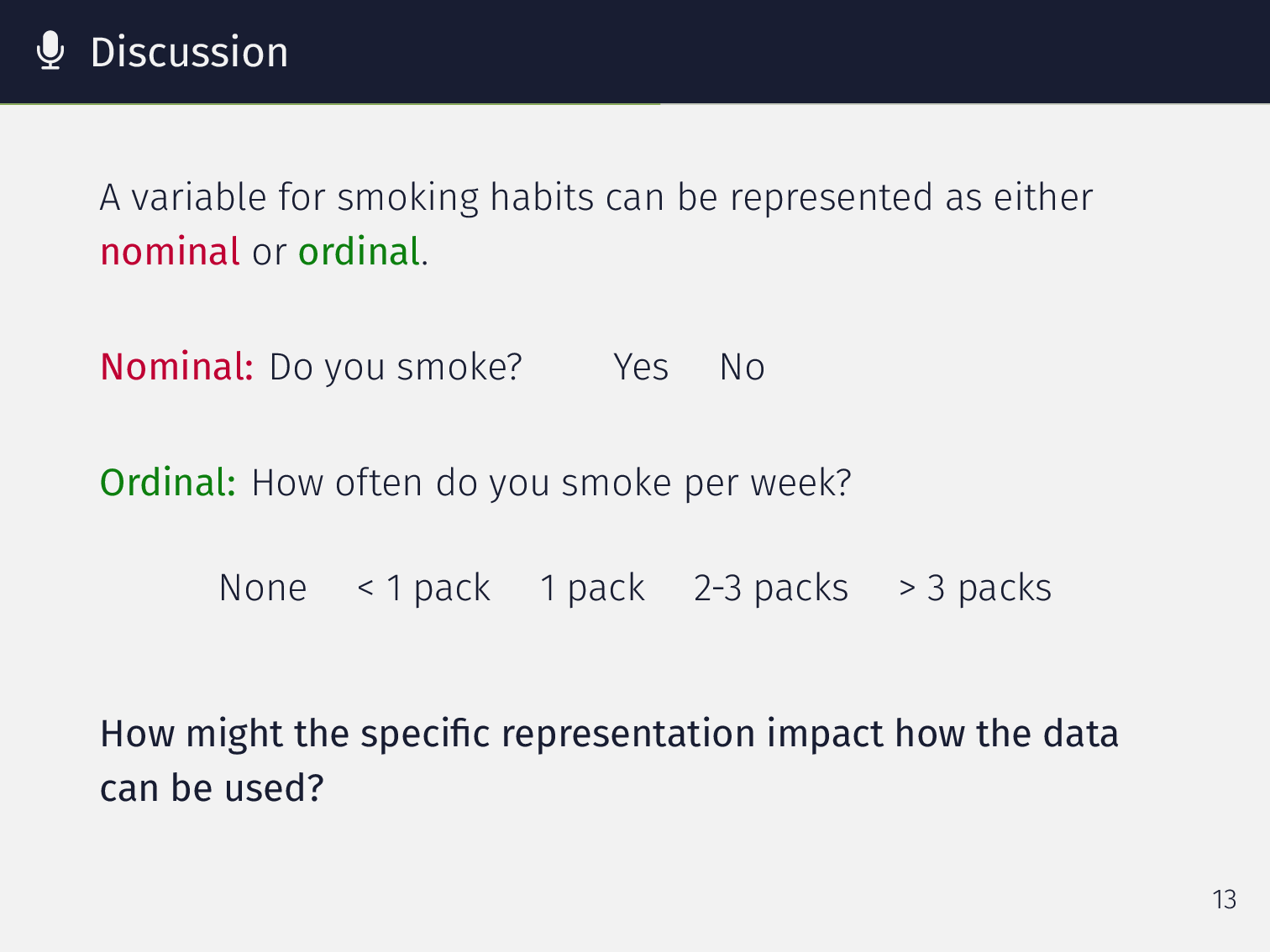Screen dimensions: 1270x952
Task: Click the green "Ordinal:" label
Action: click(168, 483)
